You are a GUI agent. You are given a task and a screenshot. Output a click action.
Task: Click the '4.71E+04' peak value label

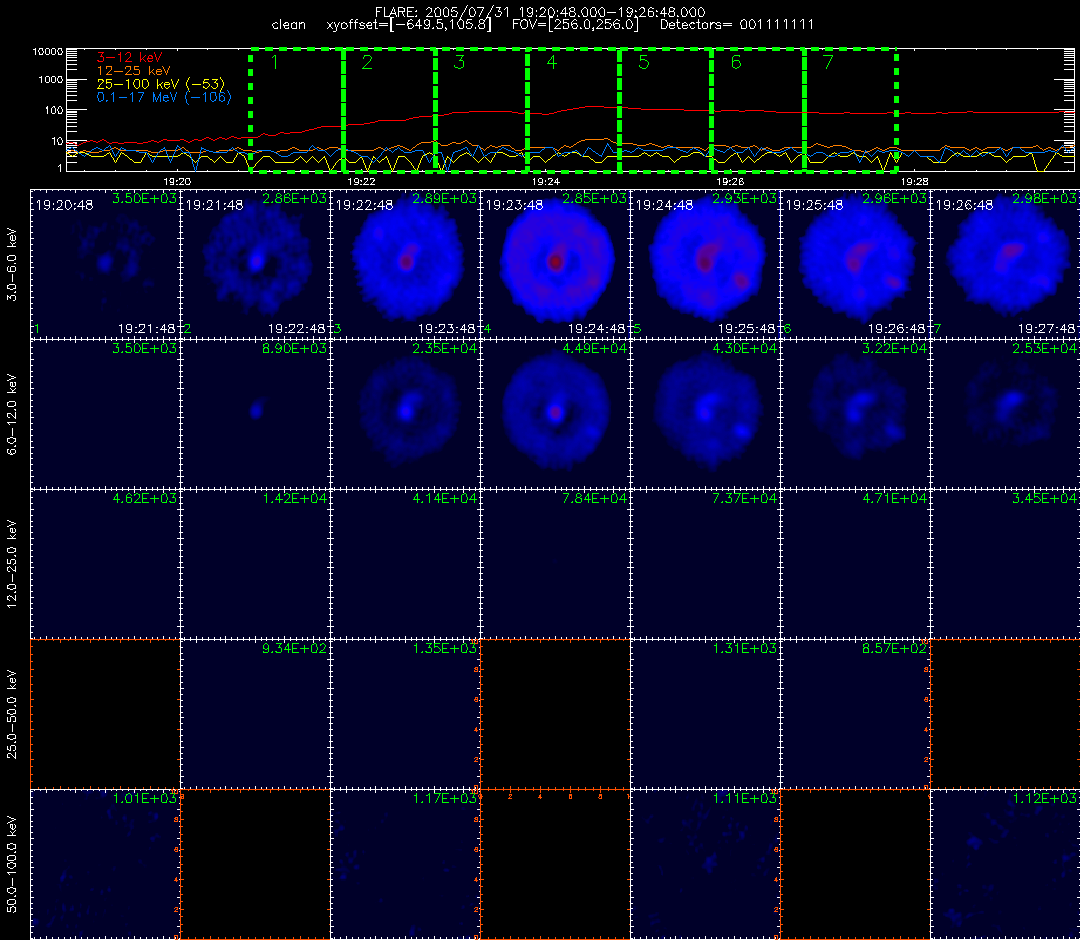pyautogui.click(x=895, y=498)
